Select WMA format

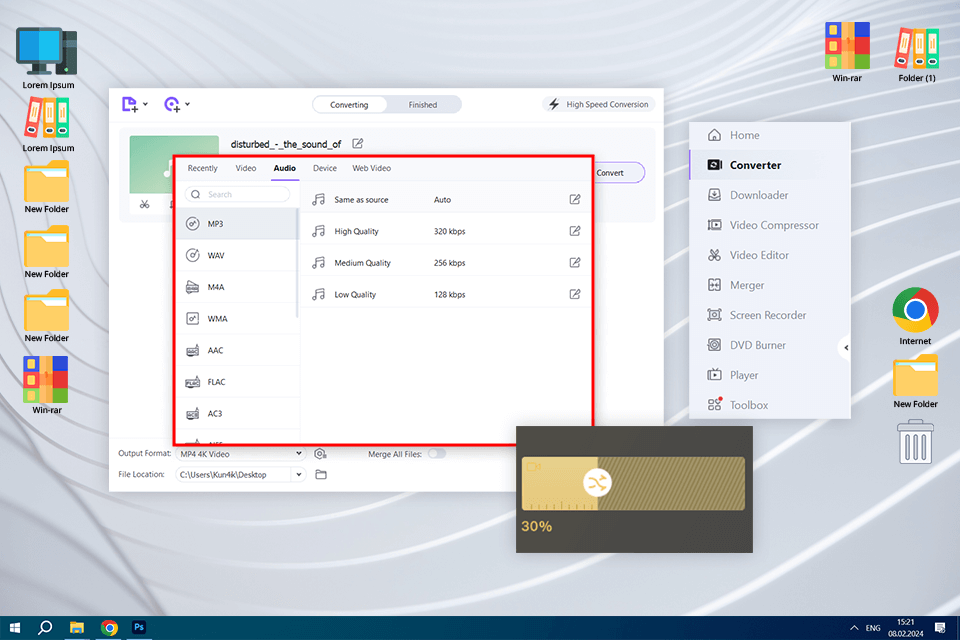pyautogui.click(x=238, y=318)
